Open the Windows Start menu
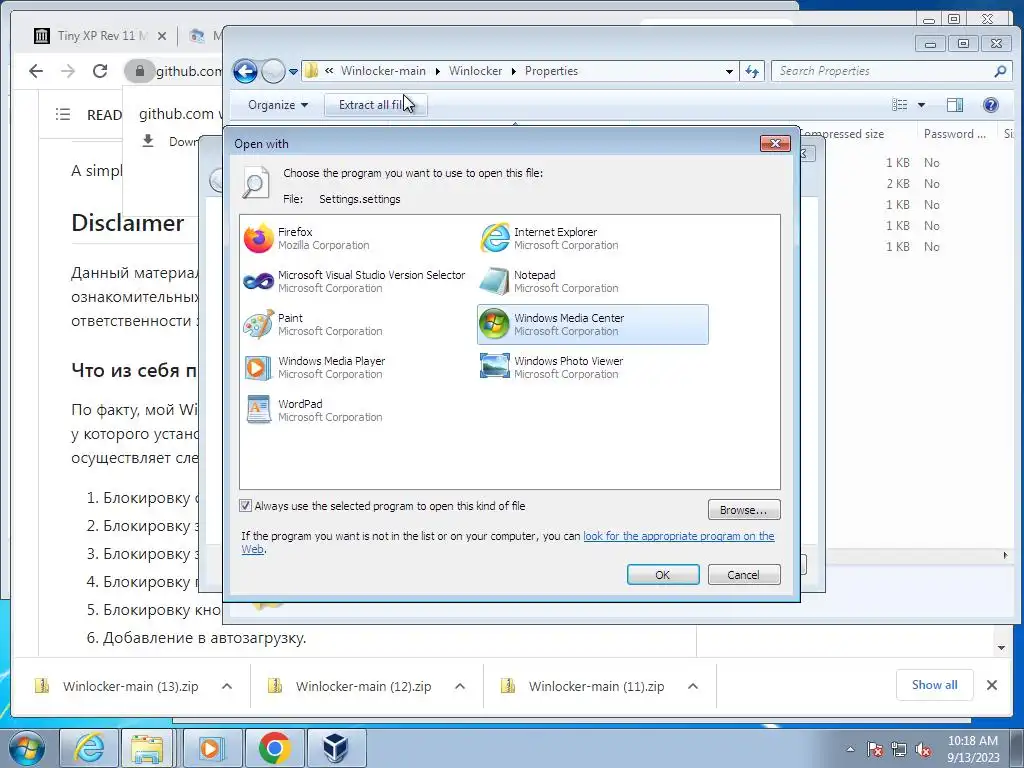The image size is (1024, 768). 26,748
